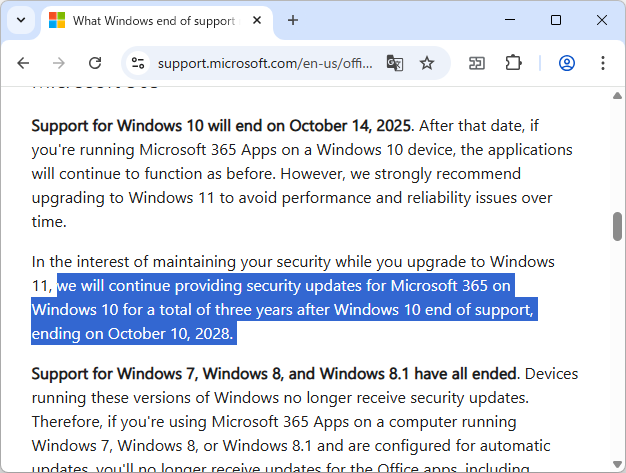The height and width of the screenshot is (473, 626).
Task: Open the Extensions puzzle icon
Action: point(513,63)
